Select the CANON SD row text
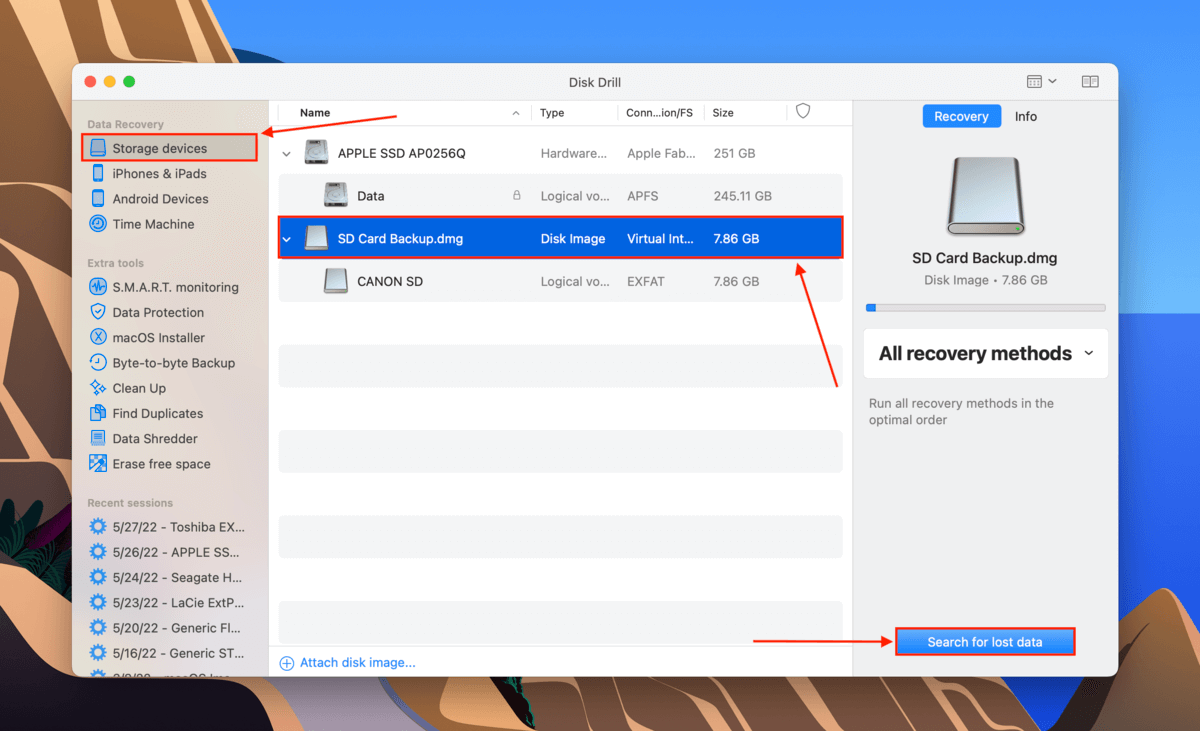1200x731 pixels. click(390, 282)
